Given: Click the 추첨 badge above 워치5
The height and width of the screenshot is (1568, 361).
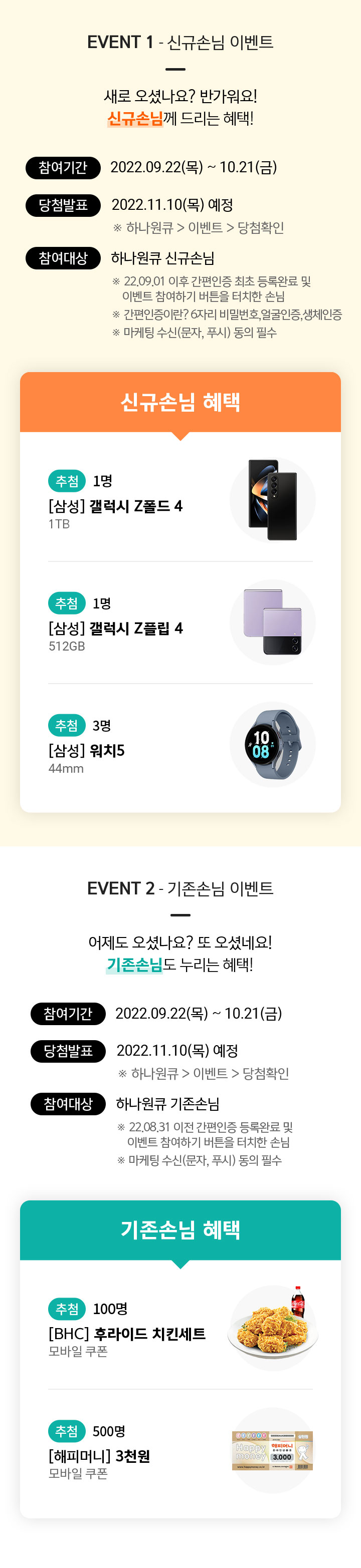Looking at the screenshot, I should [x=67, y=726].
